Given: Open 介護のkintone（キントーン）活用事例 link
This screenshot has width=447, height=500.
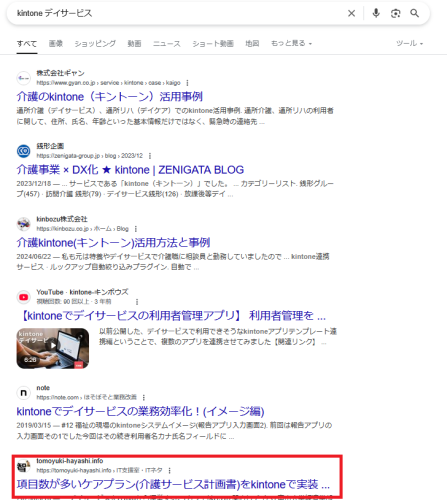Looking at the screenshot, I should coord(110,97).
